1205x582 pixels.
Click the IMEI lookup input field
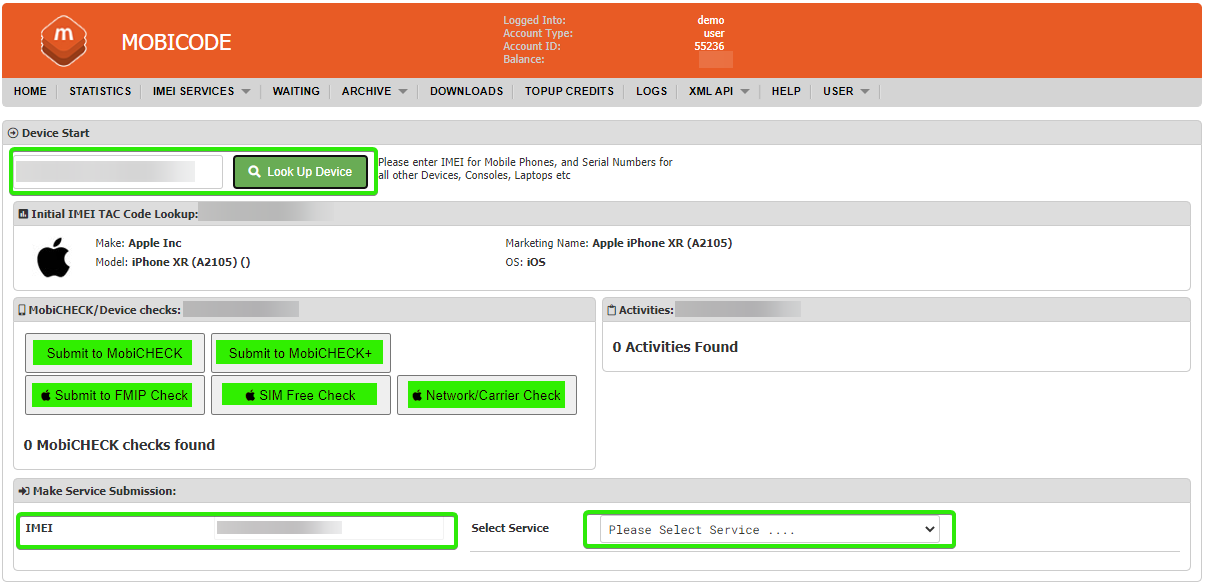(x=119, y=172)
